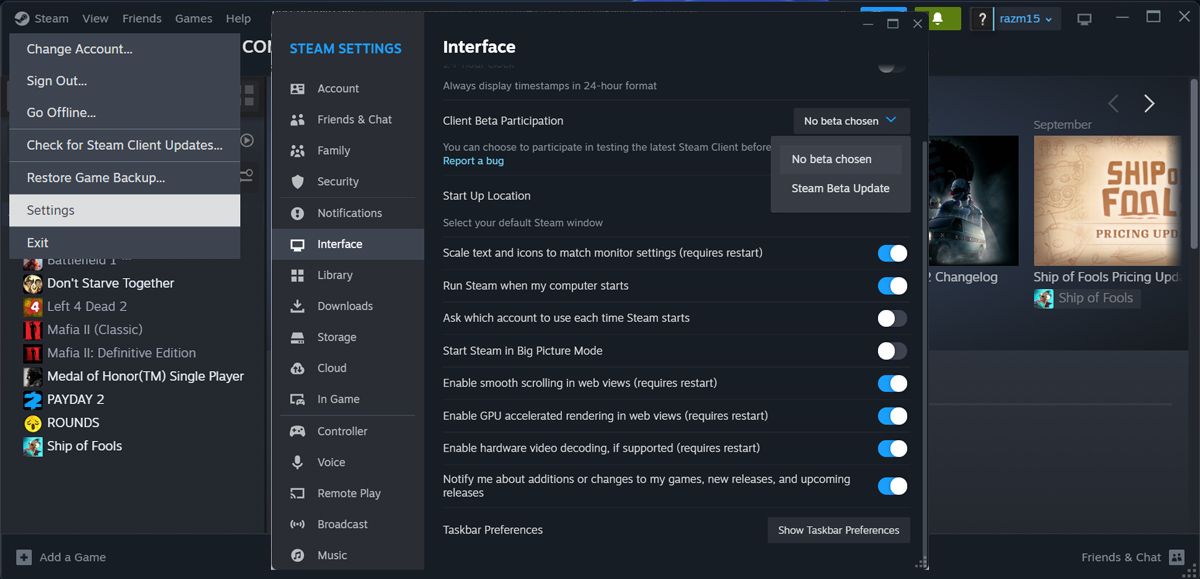Screen dimensions: 1200x579
Task: Click the green notifications bell icon
Action: (938, 18)
